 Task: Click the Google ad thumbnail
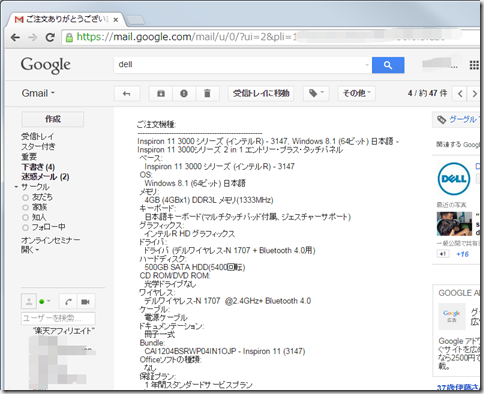click(452, 316)
